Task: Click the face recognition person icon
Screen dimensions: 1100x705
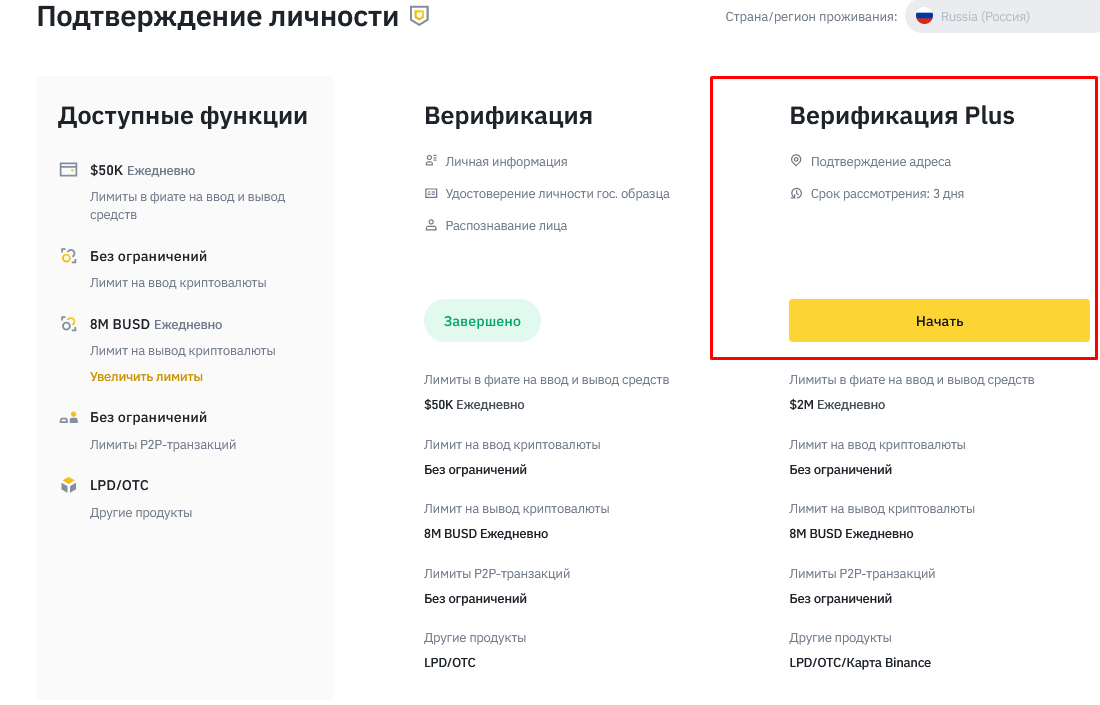Action: [431, 225]
